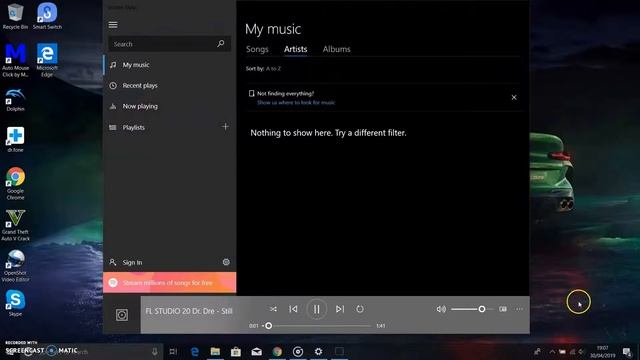Screen dimensions: 640x360
Task: Open Skype desktop icon
Action: (15, 303)
